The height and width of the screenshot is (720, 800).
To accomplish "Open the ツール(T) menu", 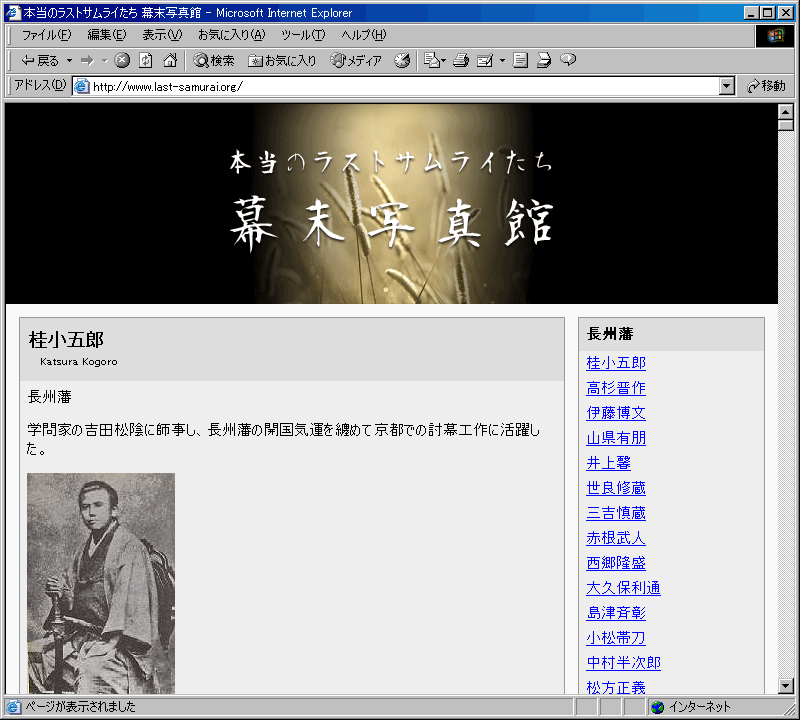I will (x=303, y=35).
